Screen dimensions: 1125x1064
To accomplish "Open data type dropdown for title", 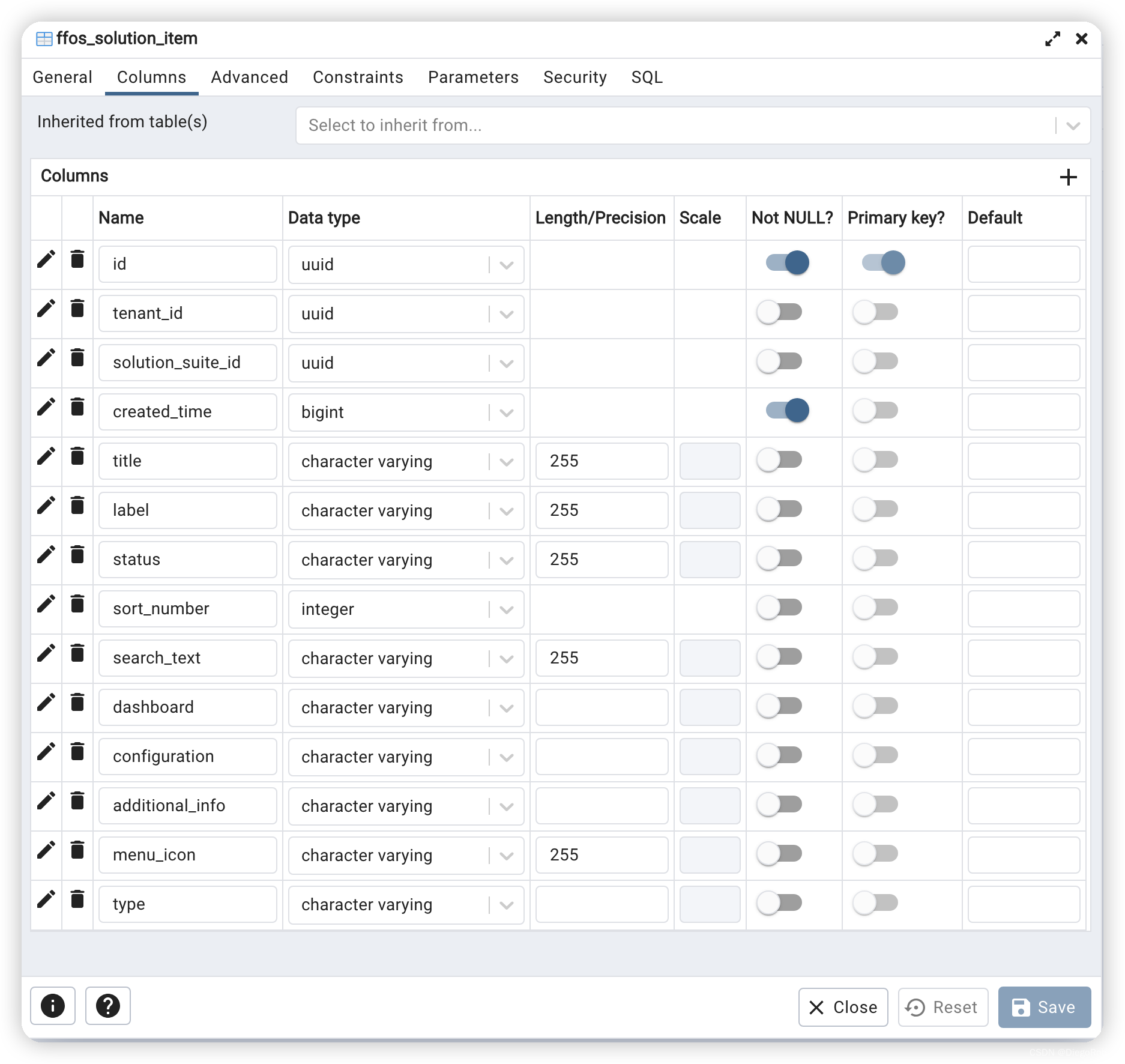I will tap(406, 461).
